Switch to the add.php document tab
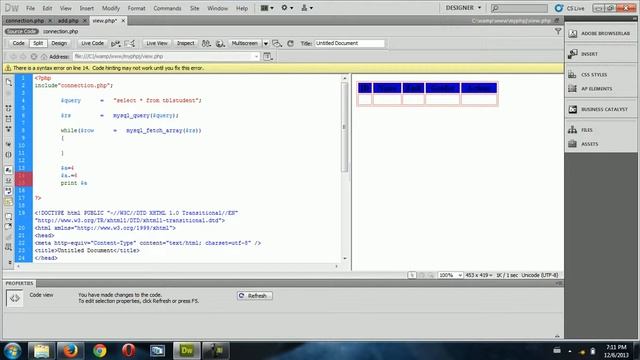The image size is (640, 360). 68,20
